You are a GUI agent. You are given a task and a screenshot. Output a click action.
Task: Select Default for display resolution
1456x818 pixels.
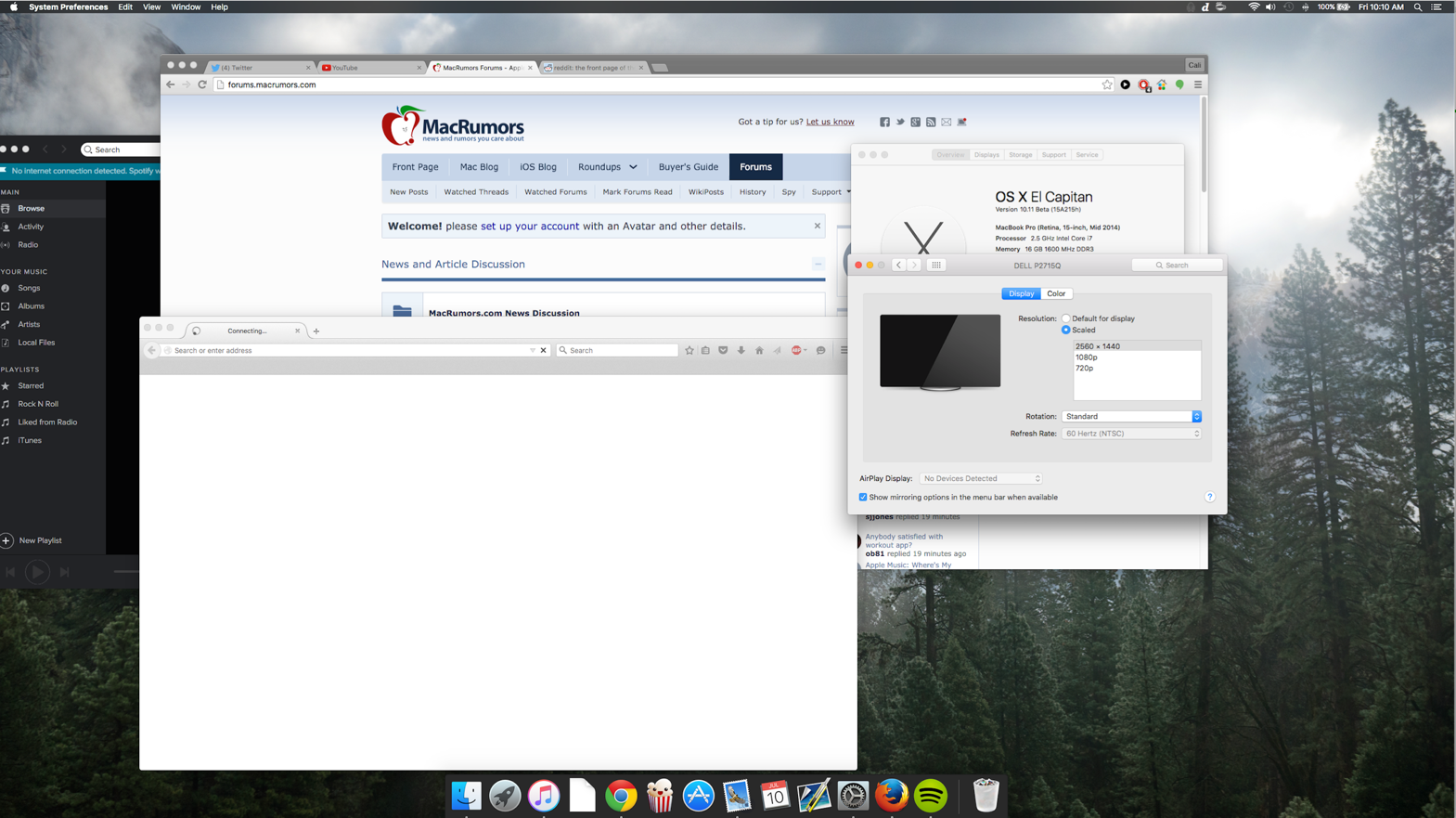pos(1065,318)
